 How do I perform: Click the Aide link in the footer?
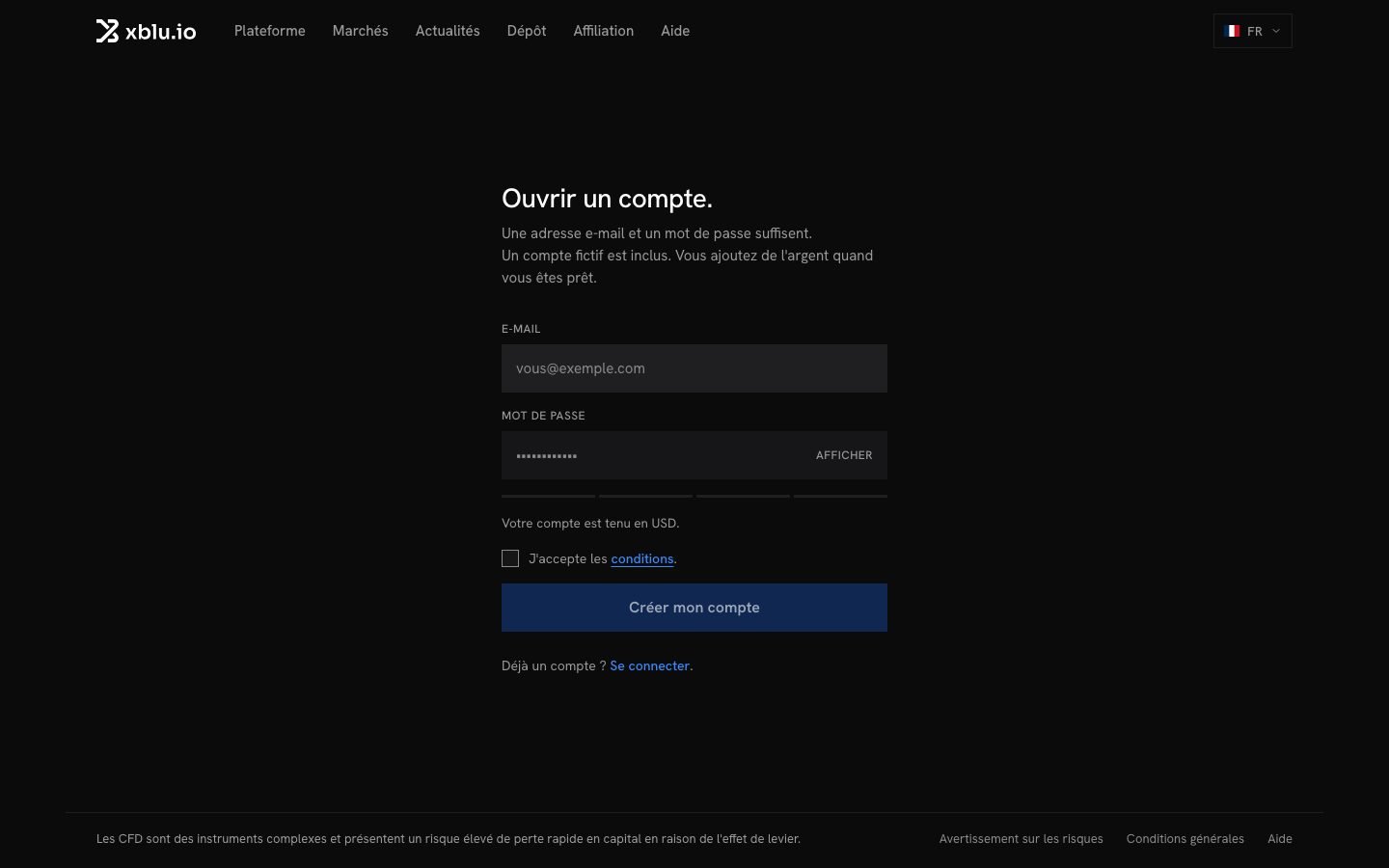[x=1280, y=839]
